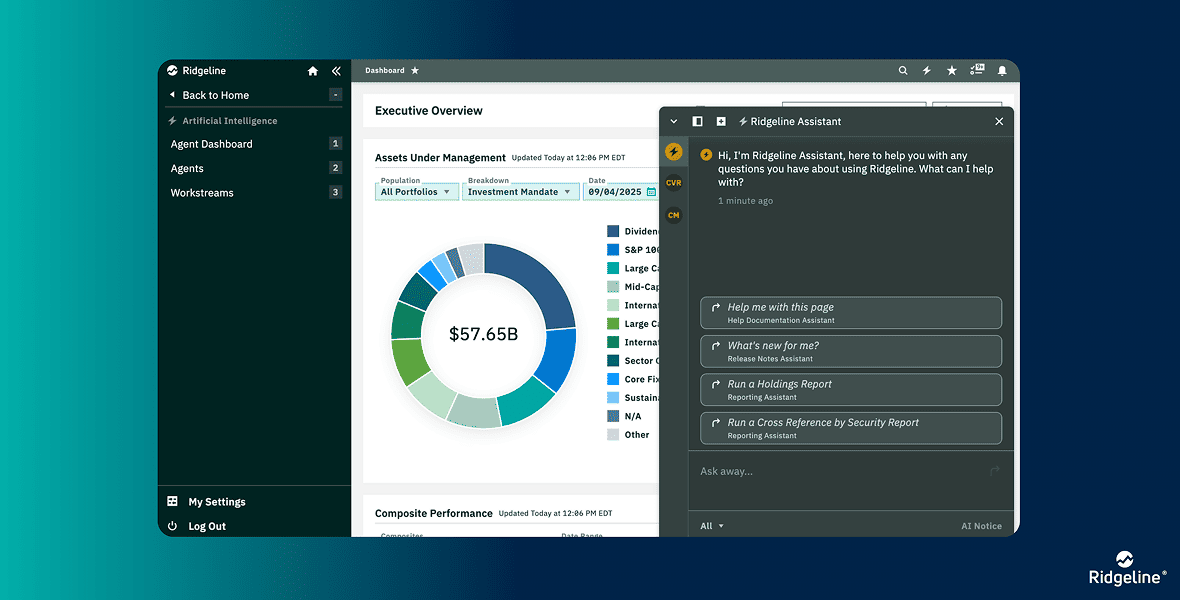The image size is (1180, 600).
Task: Click Log Out
Action: click(x=207, y=526)
